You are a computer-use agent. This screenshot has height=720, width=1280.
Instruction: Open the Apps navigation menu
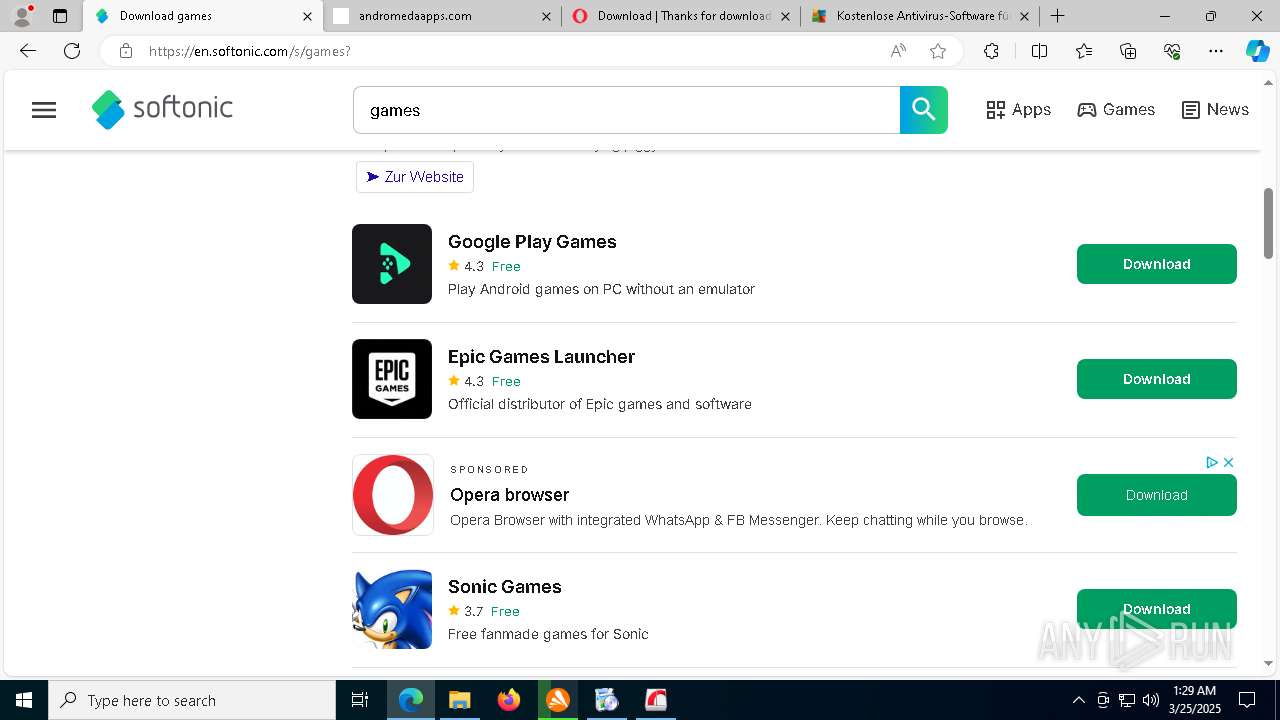pyautogui.click(x=1018, y=110)
